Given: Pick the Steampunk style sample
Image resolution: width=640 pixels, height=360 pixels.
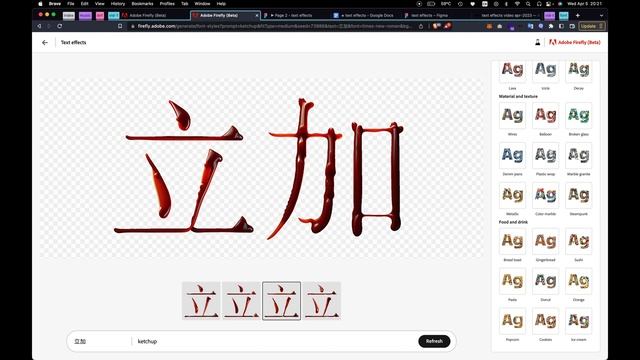Looking at the screenshot, I should [x=578, y=196].
